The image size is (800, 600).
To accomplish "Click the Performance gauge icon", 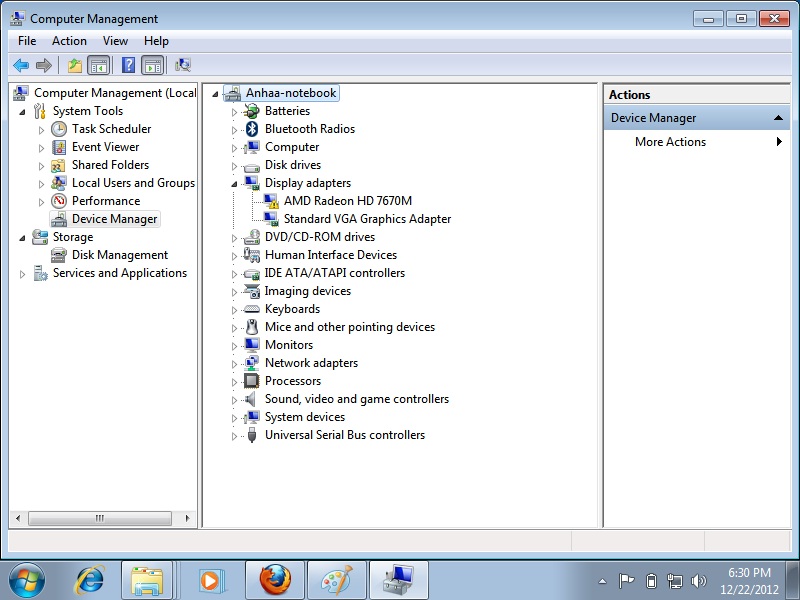I will tap(59, 201).
